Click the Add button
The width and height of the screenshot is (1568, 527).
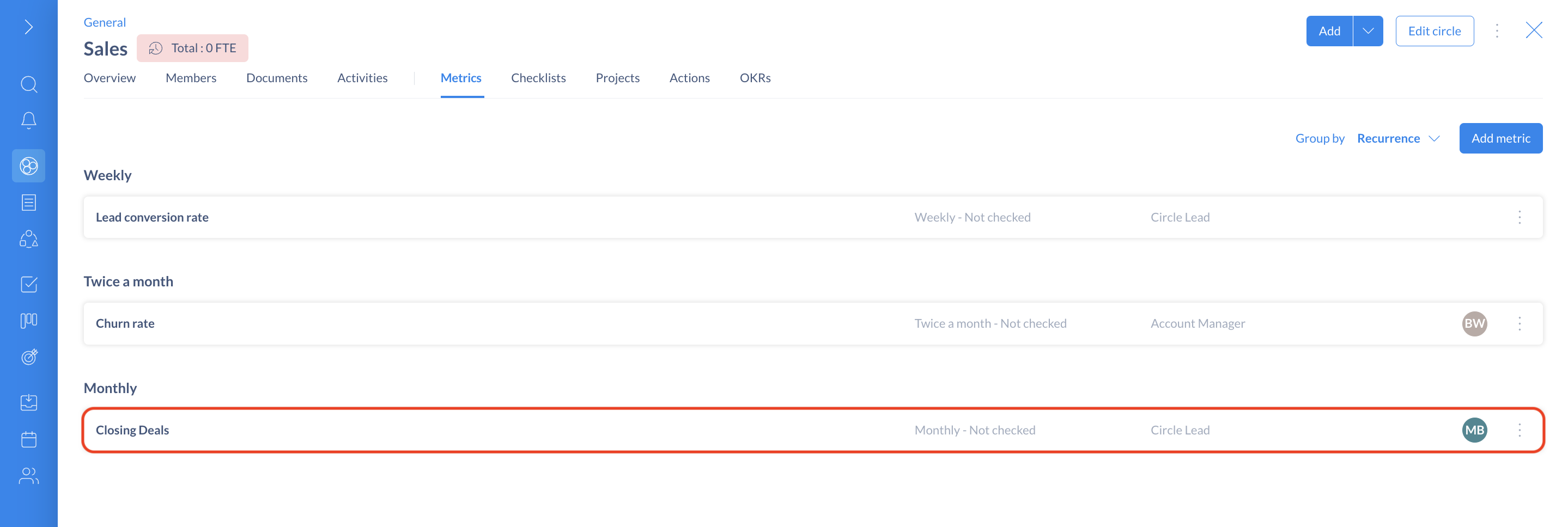[1329, 30]
